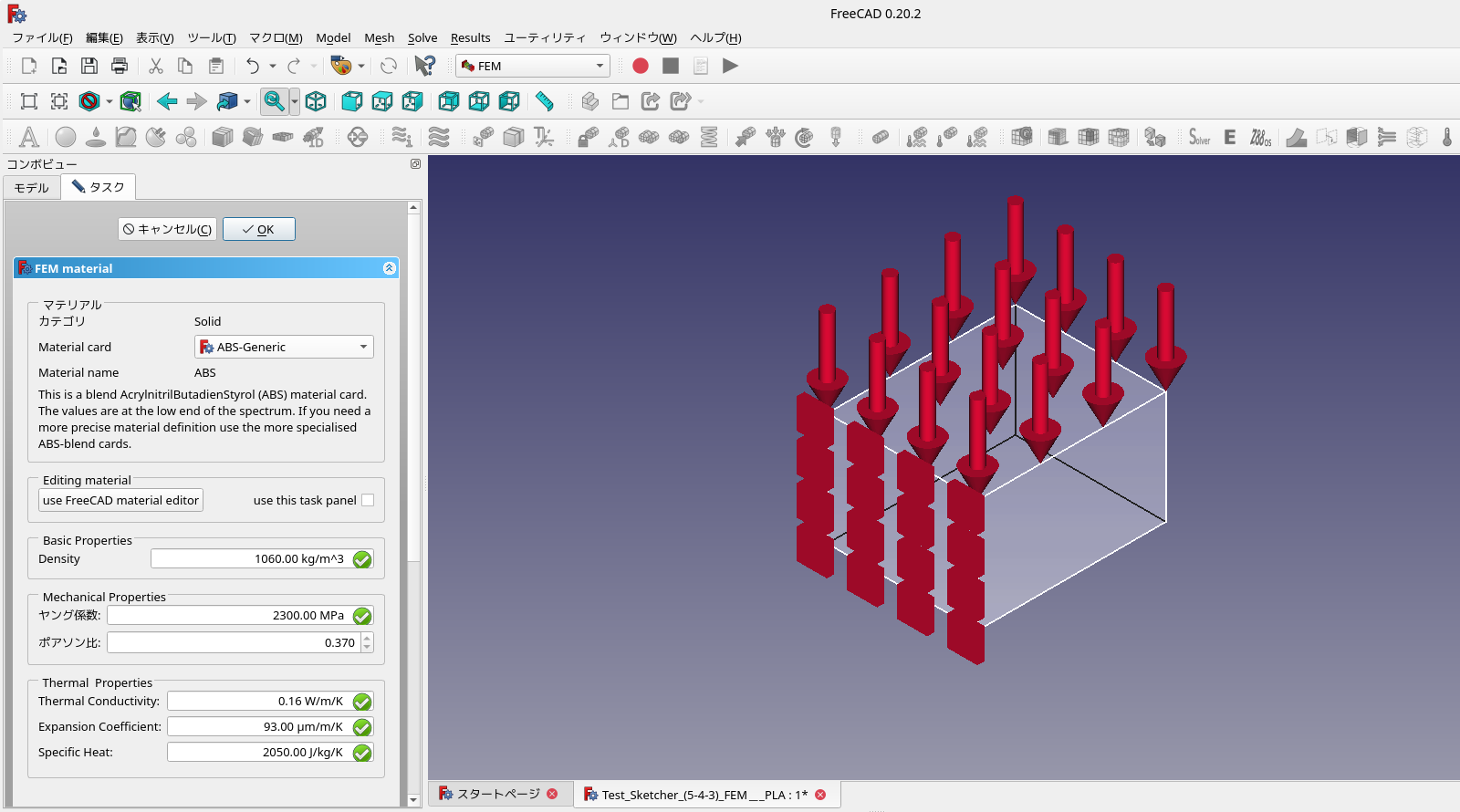The image size is (1460, 812).
Task: Click the Start macro recording icon
Action: (641, 66)
